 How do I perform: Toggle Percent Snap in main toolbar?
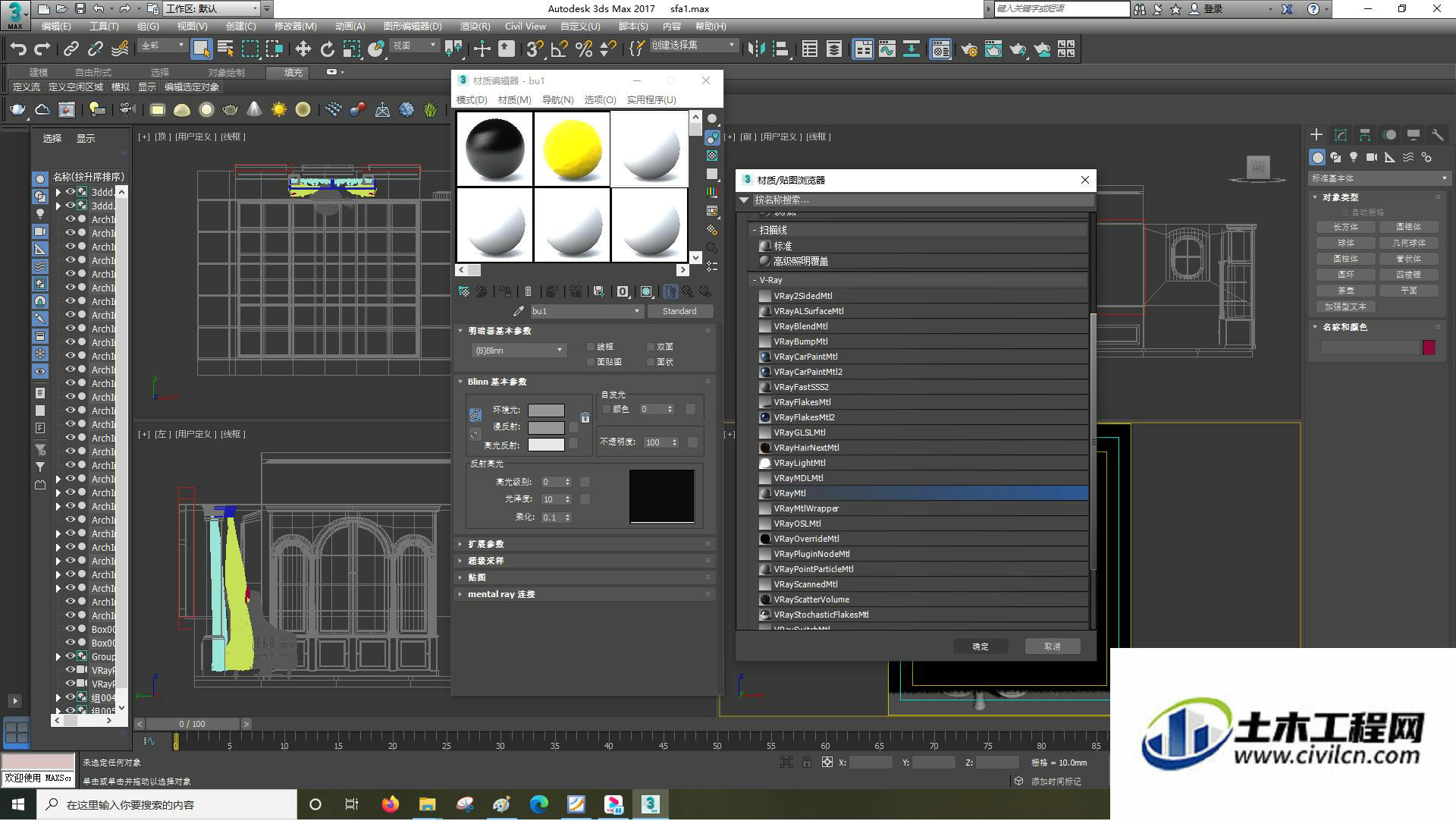coord(584,49)
